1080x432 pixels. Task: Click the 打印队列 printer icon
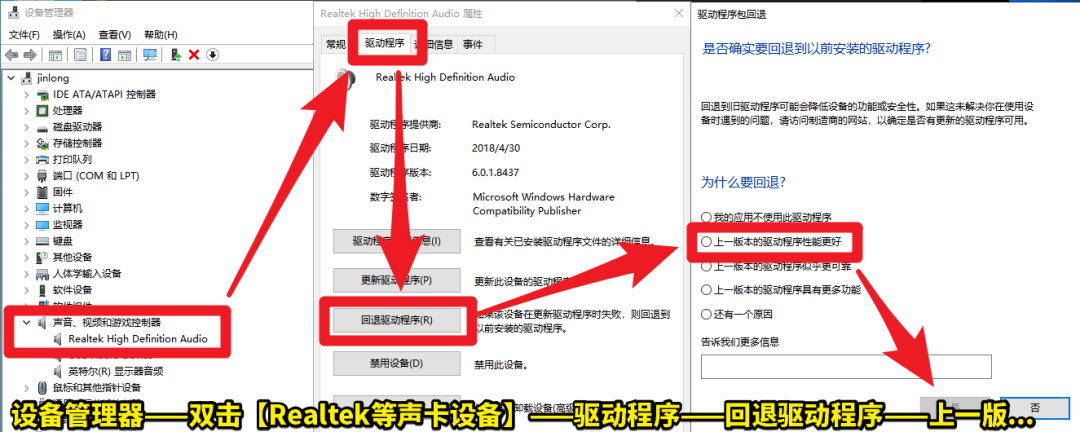click(x=42, y=160)
